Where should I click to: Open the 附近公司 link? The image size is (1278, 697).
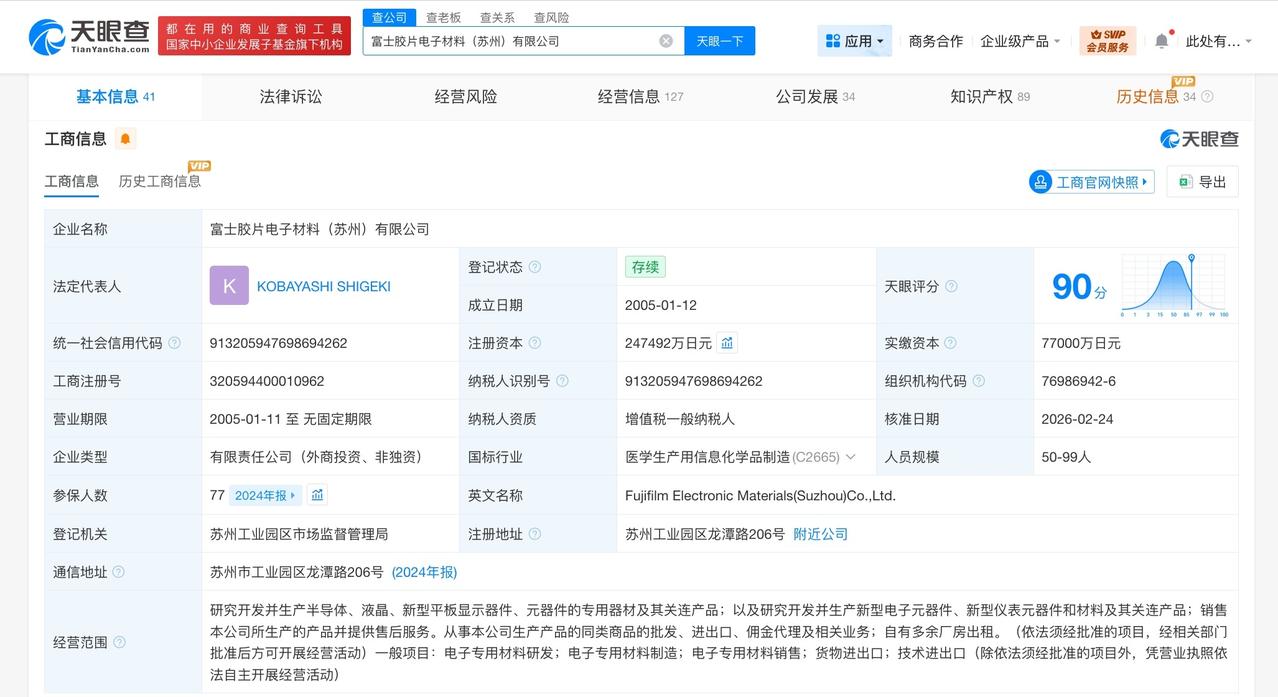point(820,533)
